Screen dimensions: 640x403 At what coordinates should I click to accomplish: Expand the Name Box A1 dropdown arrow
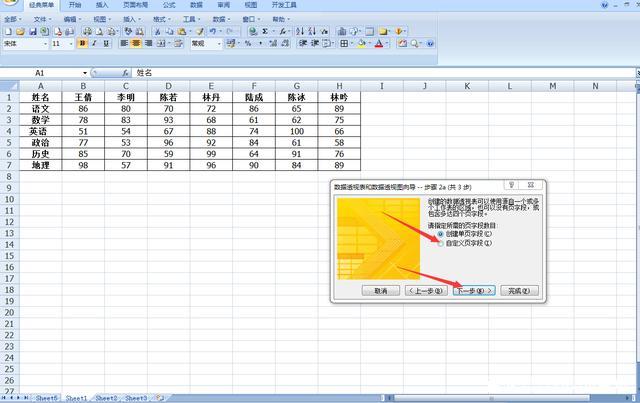pos(85,73)
